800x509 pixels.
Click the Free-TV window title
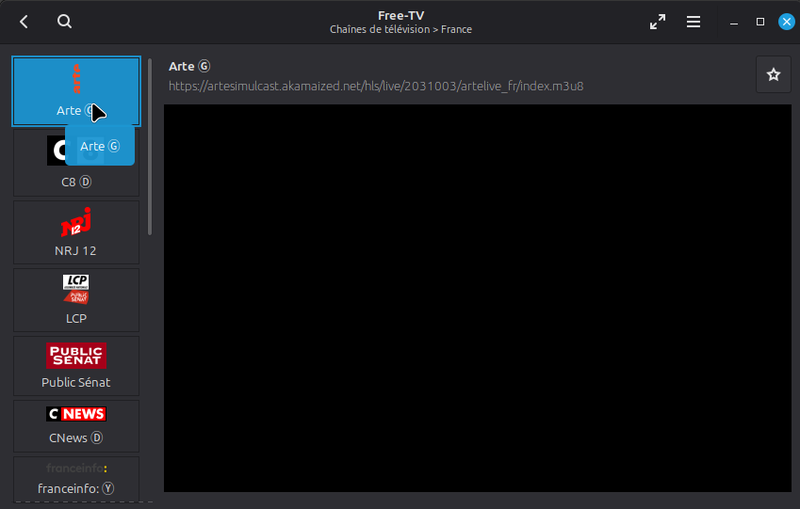pyautogui.click(x=400, y=15)
